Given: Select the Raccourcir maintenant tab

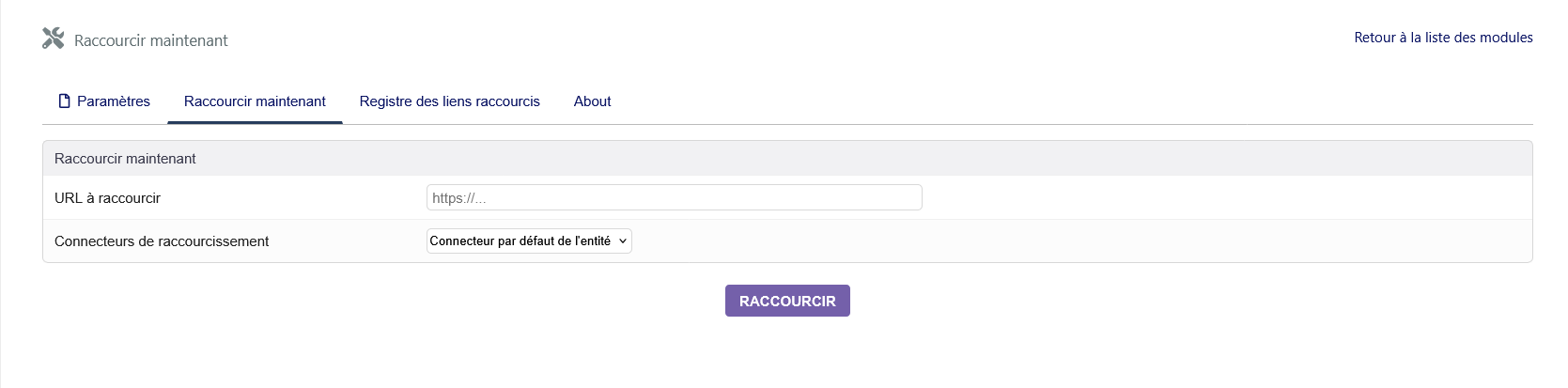Looking at the screenshot, I should (x=255, y=101).
